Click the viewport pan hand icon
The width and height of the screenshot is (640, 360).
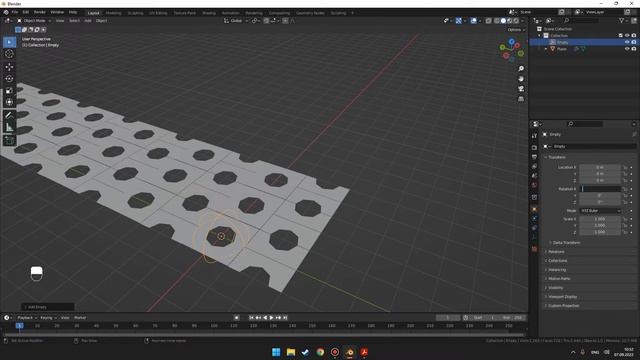(x=521, y=79)
